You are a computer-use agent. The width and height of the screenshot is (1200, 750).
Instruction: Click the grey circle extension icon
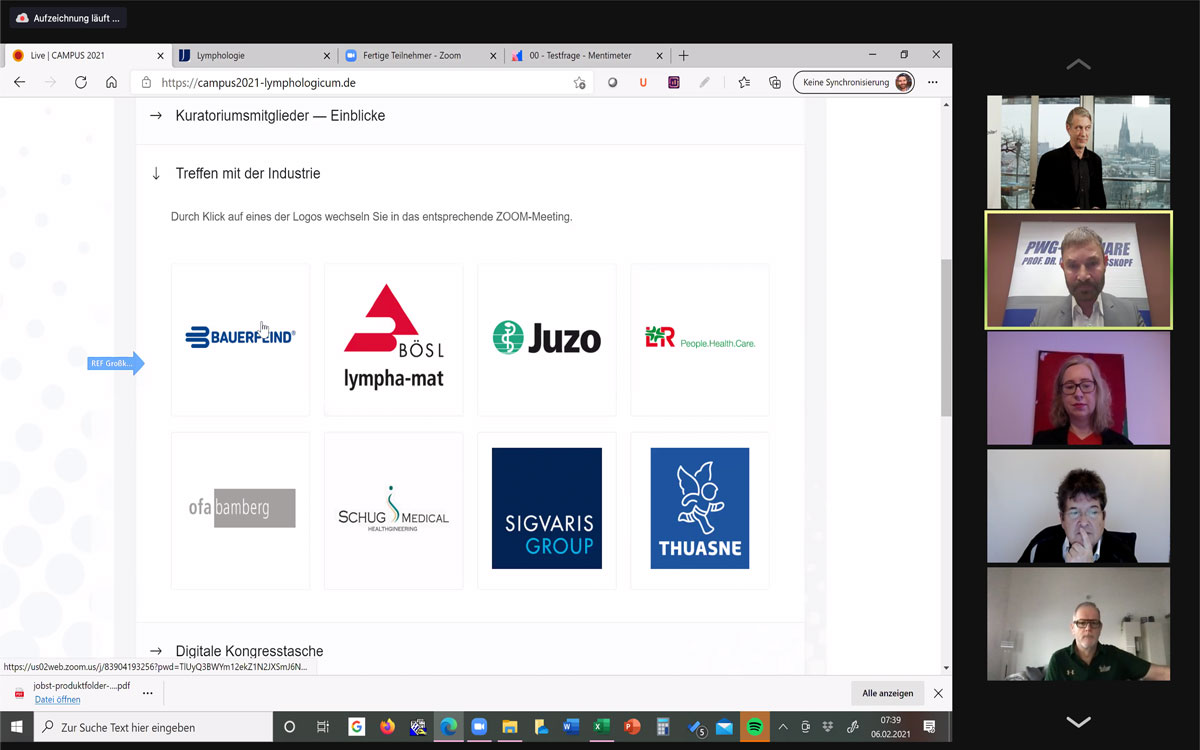[613, 82]
